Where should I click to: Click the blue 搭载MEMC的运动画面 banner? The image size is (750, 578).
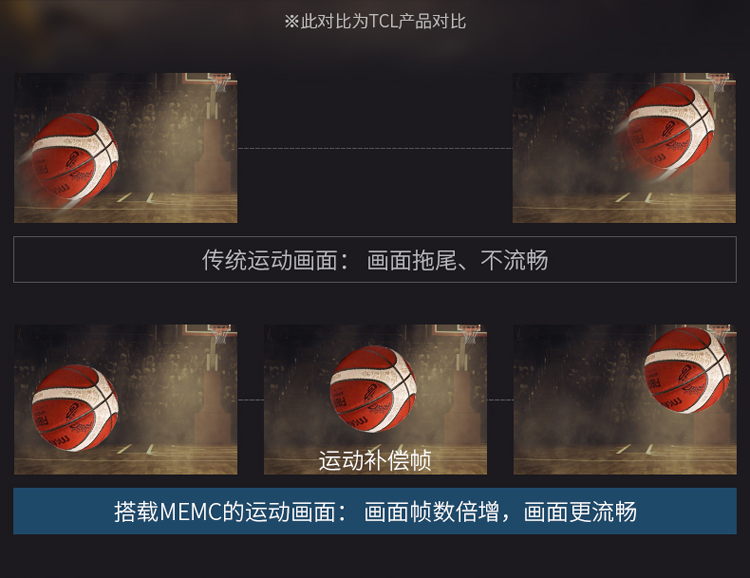pyautogui.click(x=375, y=511)
